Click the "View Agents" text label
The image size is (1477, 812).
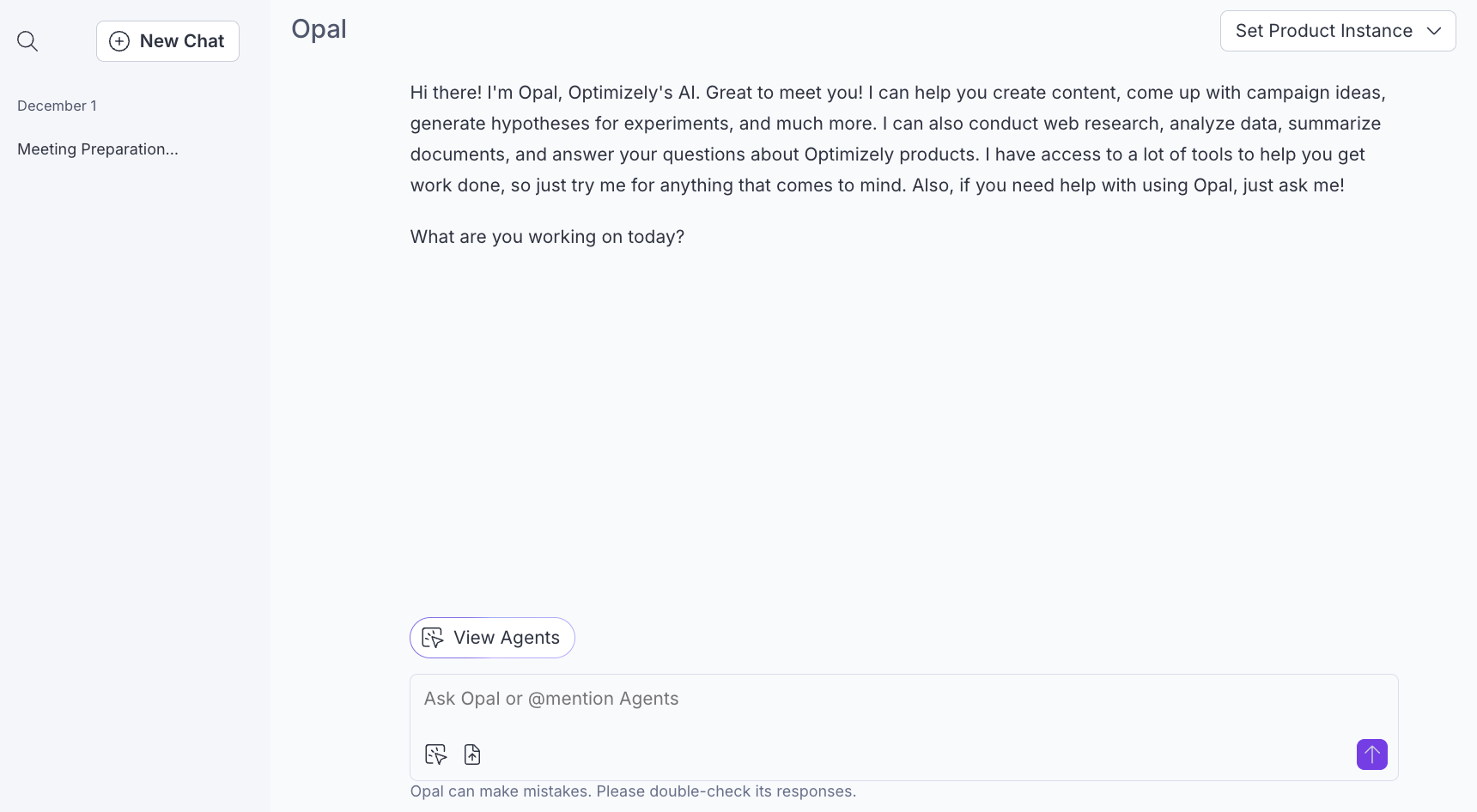tap(507, 638)
